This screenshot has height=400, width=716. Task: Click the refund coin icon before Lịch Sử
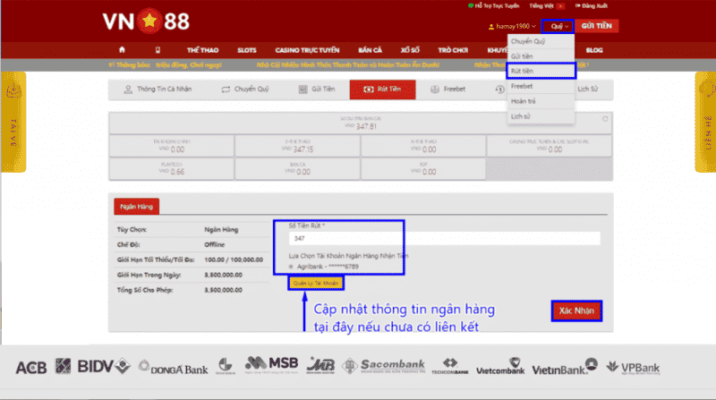(x=500, y=89)
